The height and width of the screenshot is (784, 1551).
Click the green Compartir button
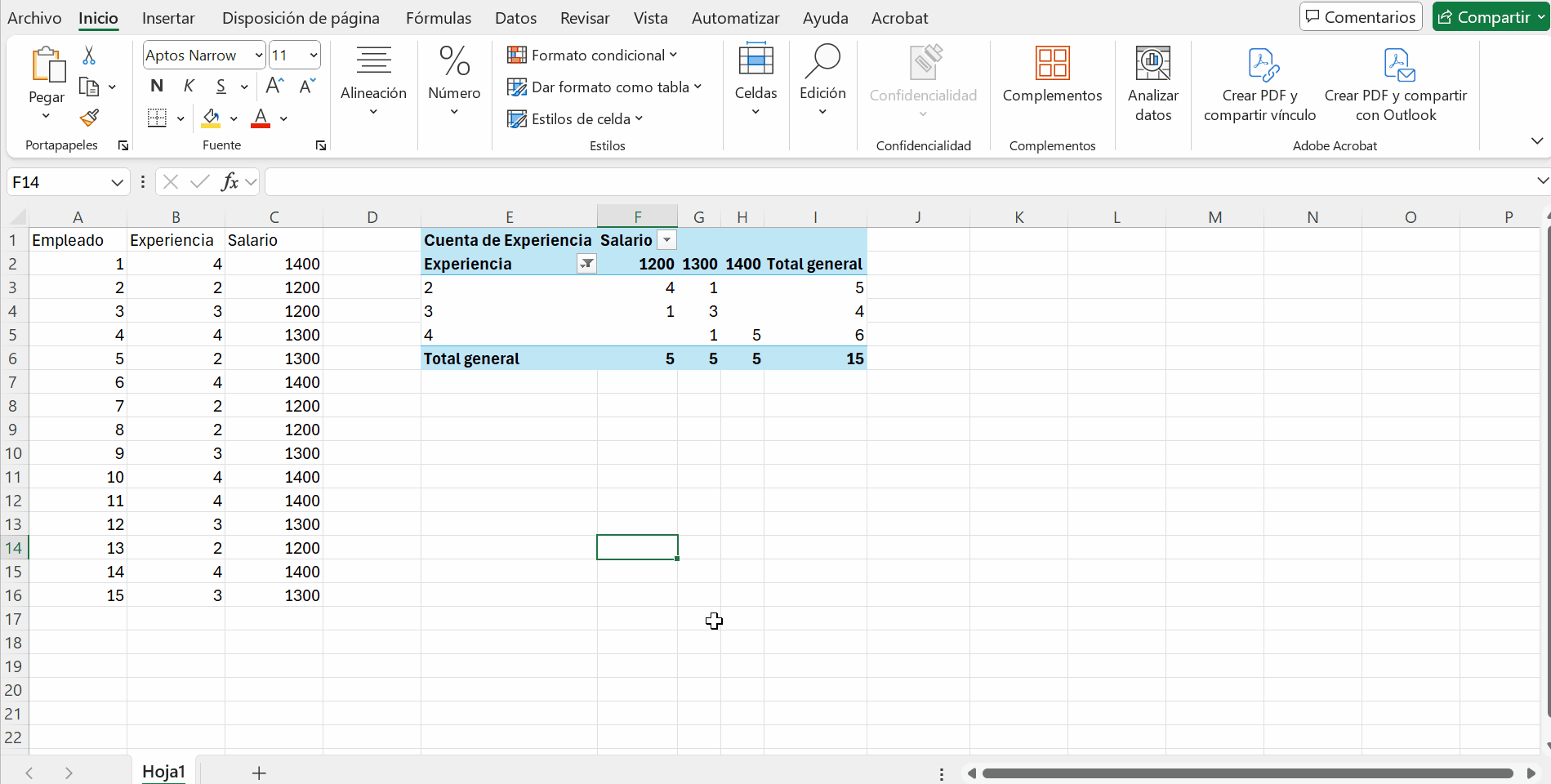point(1486,17)
